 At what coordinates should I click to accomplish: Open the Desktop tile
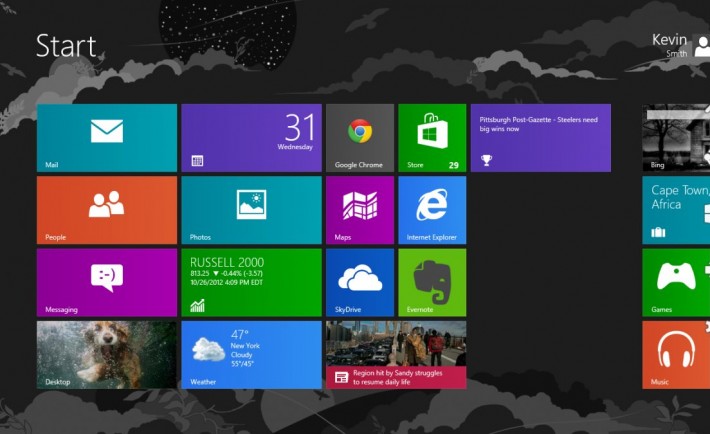pos(107,355)
